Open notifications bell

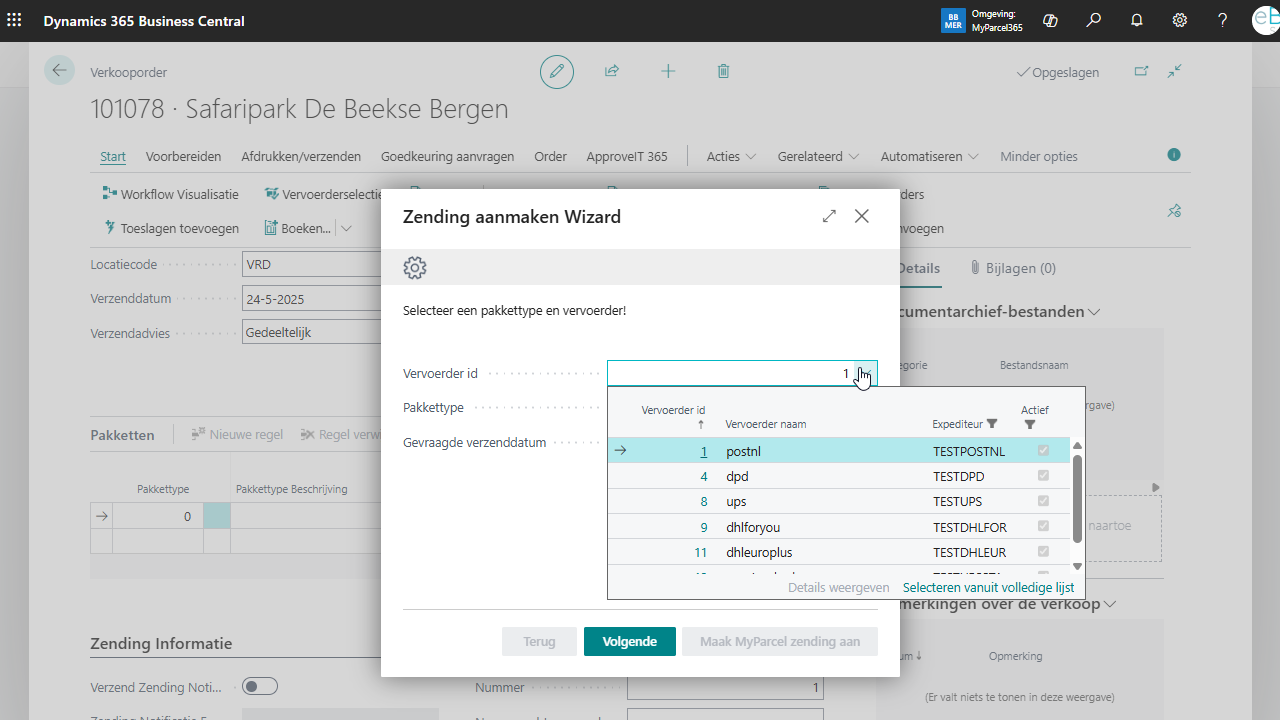click(x=1137, y=20)
